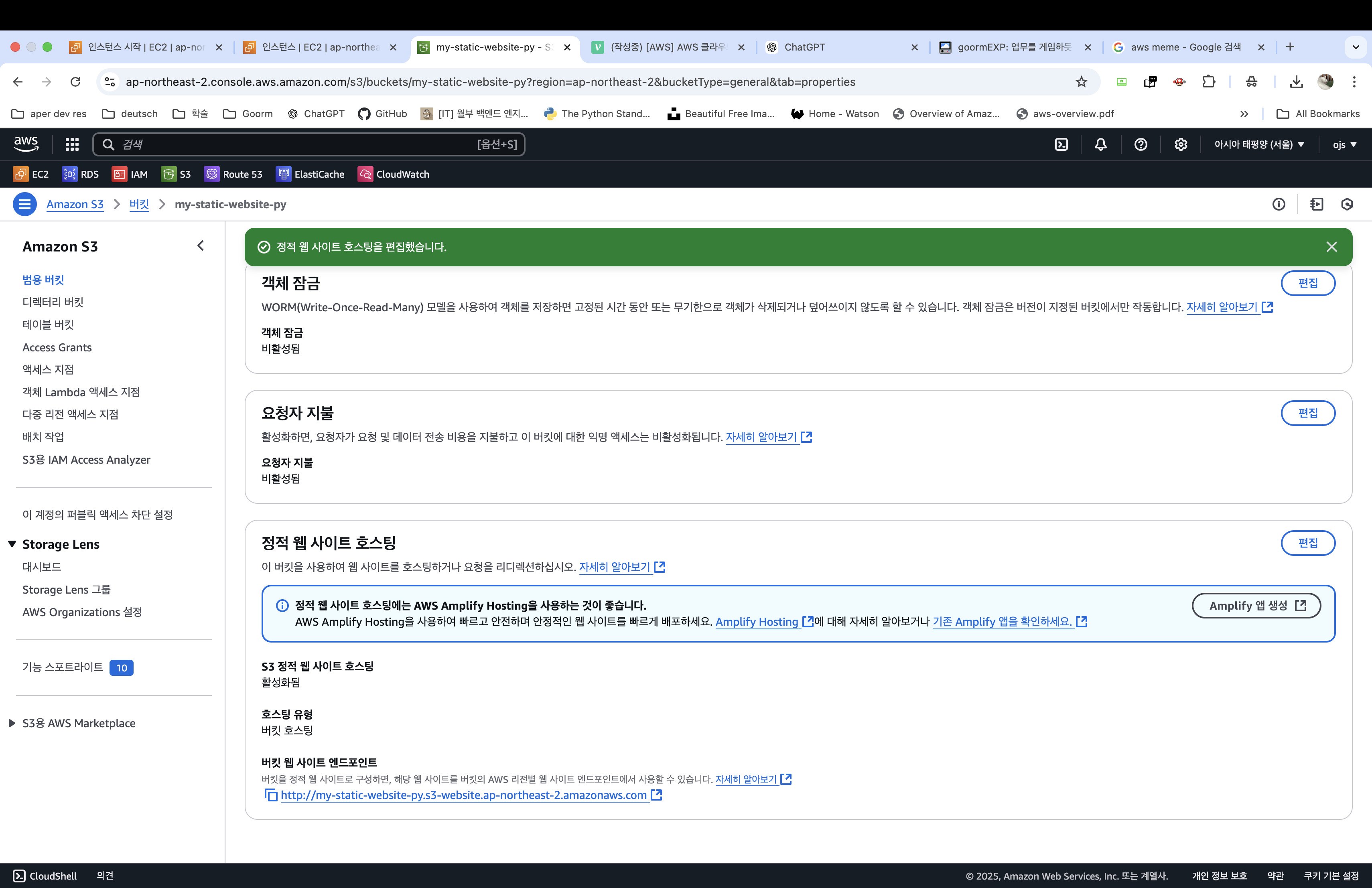Screen dimensions: 1372x888
Task: Open CloudWatch shortcut in favorites bar
Action: [394, 174]
